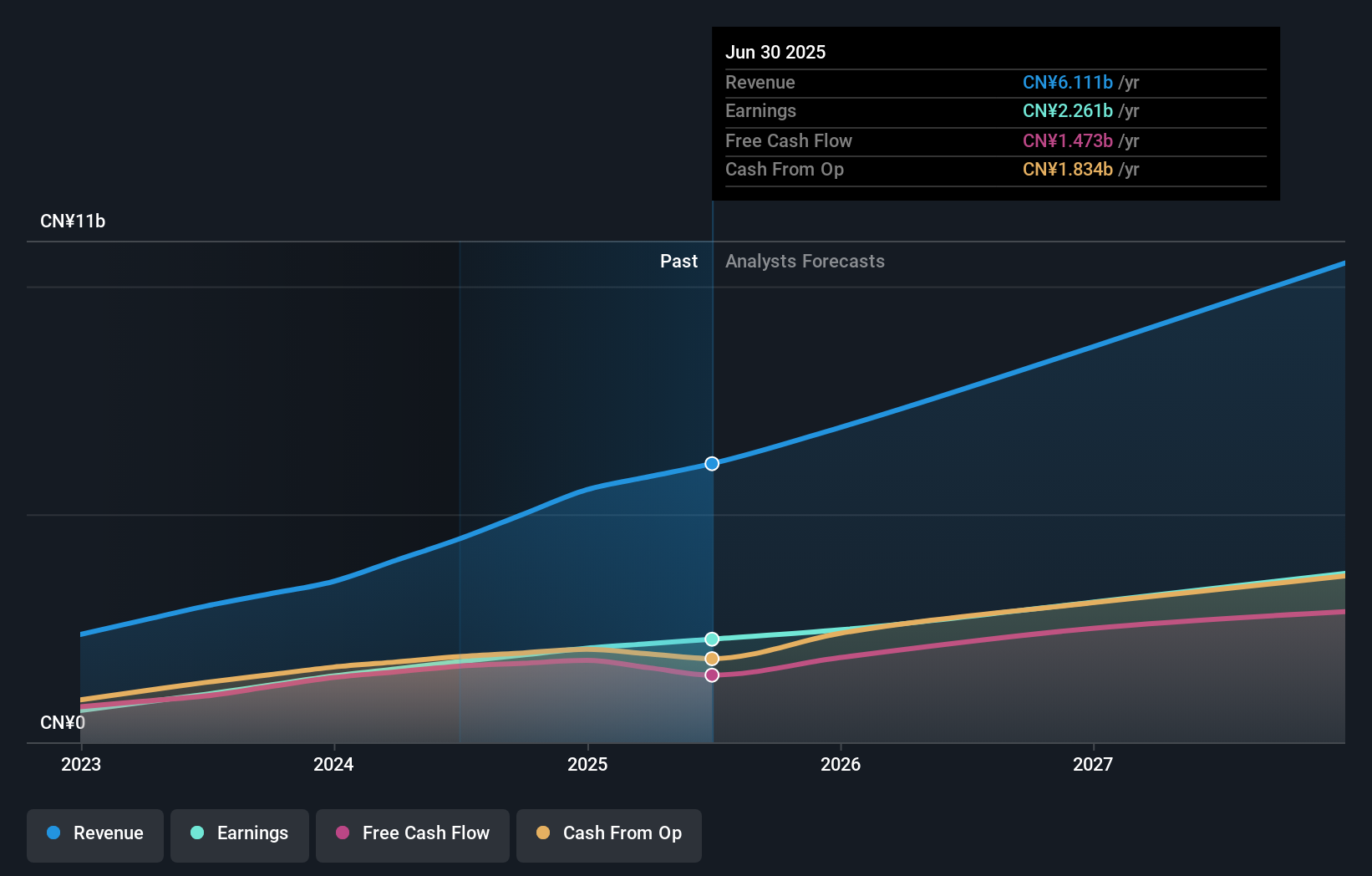Viewport: 1372px width, 876px height.
Task: Toggle the Free Cash Flow series visibility
Action: (412, 833)
